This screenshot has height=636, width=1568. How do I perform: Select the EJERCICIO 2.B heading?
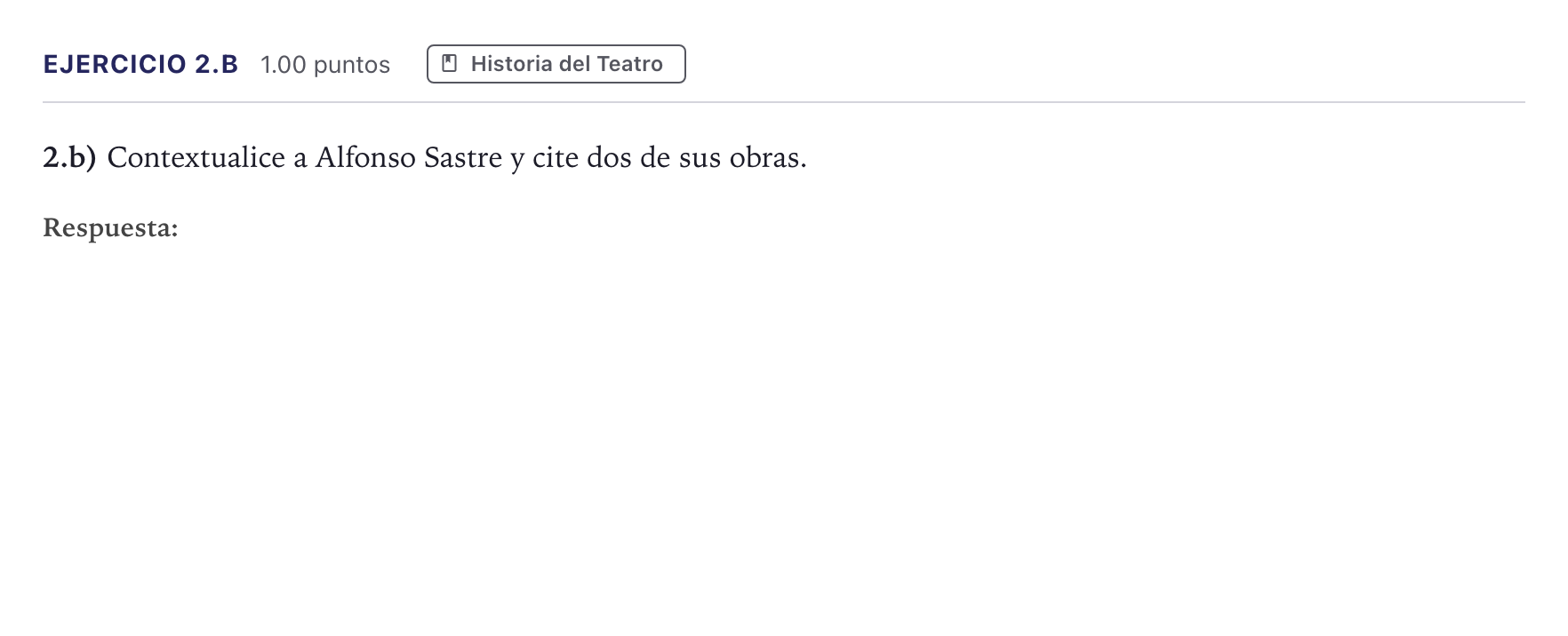tap(140, 64)
